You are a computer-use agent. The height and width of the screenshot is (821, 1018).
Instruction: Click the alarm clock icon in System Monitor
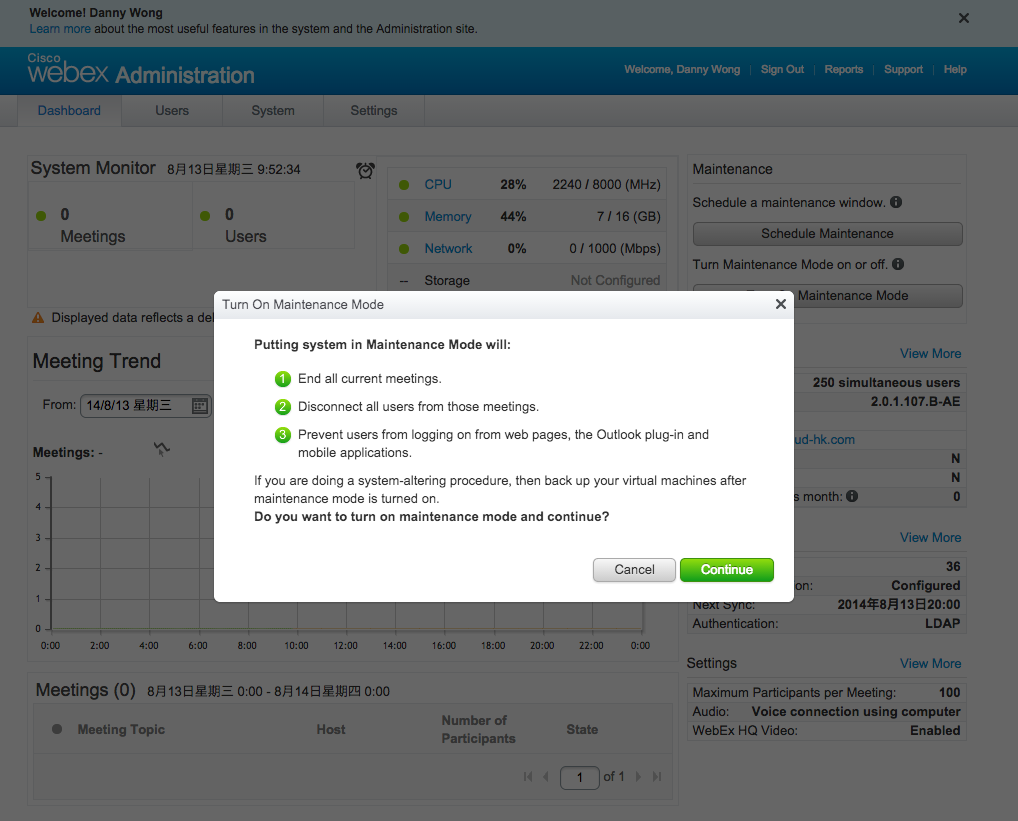[x=364, y=170]
